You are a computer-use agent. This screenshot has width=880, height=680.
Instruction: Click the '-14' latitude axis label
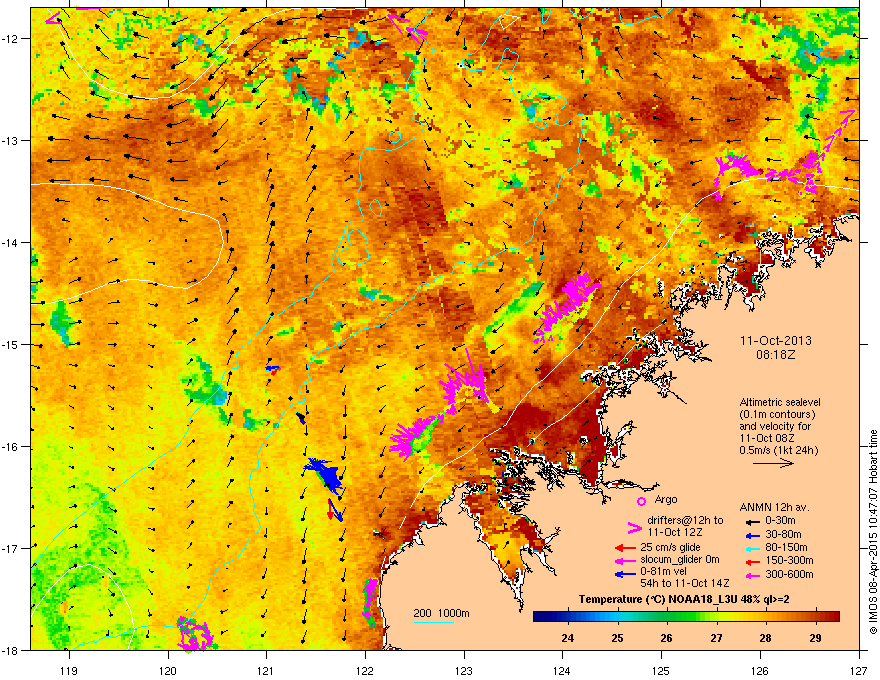(11, 243)
